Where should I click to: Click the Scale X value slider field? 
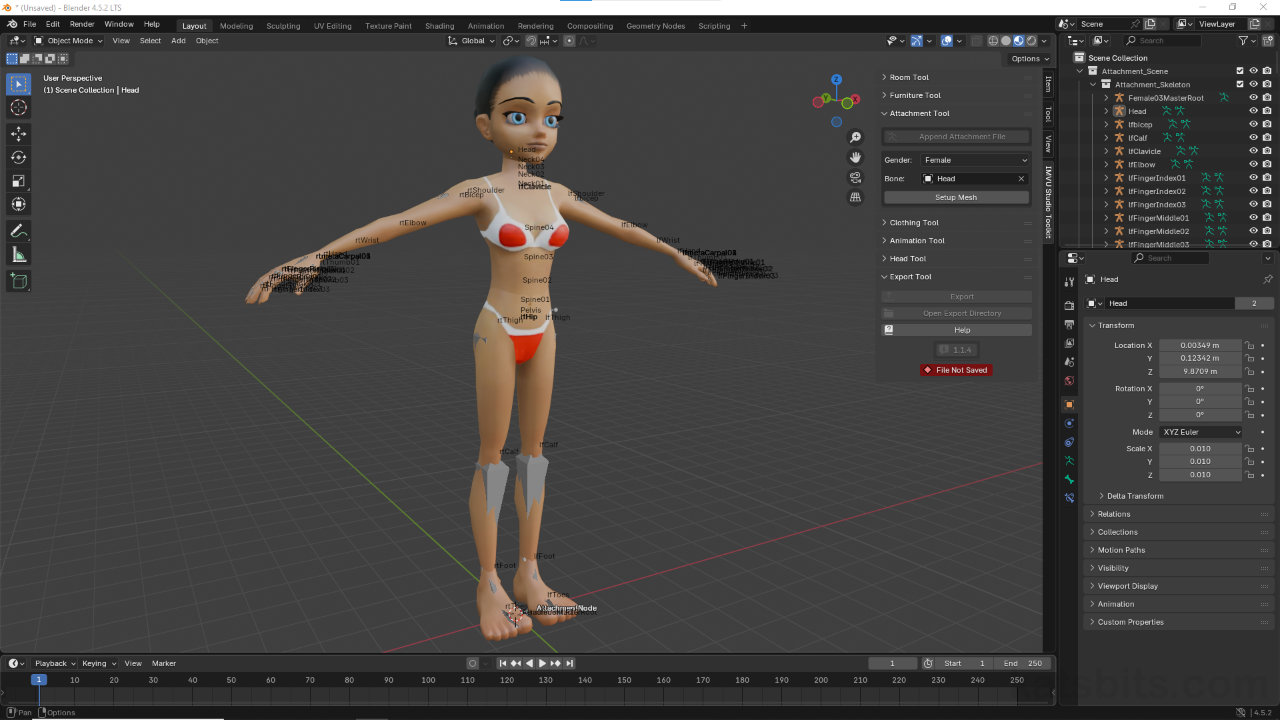(x=1200, y=449)
